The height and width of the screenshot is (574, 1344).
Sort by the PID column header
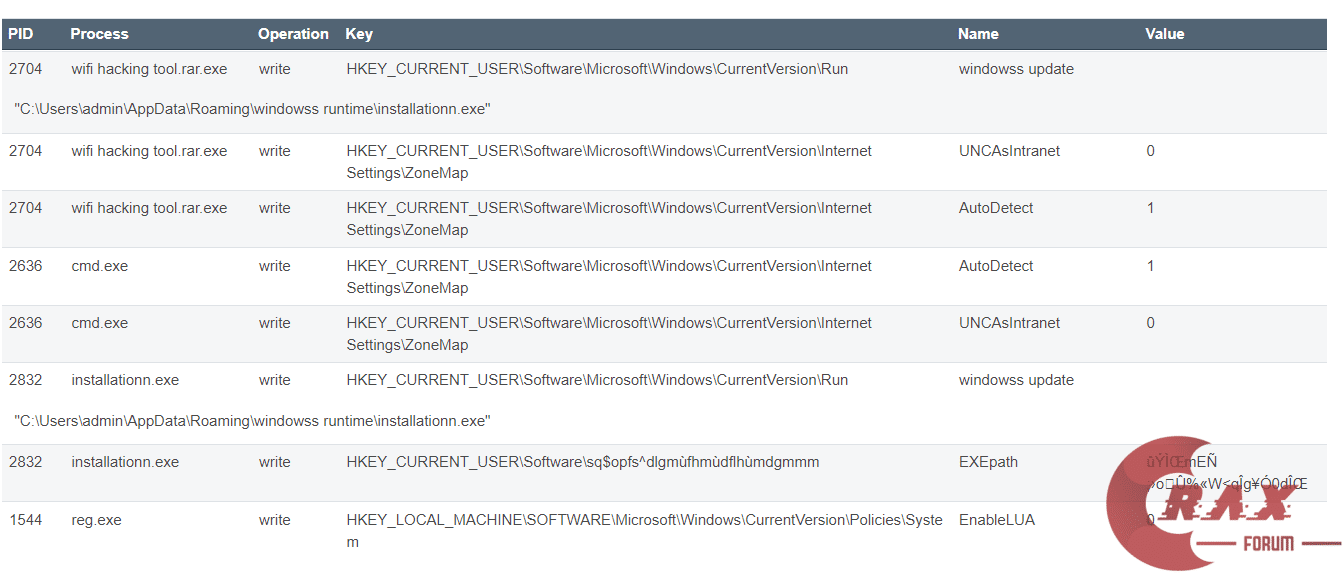click(x=21, y=34)
